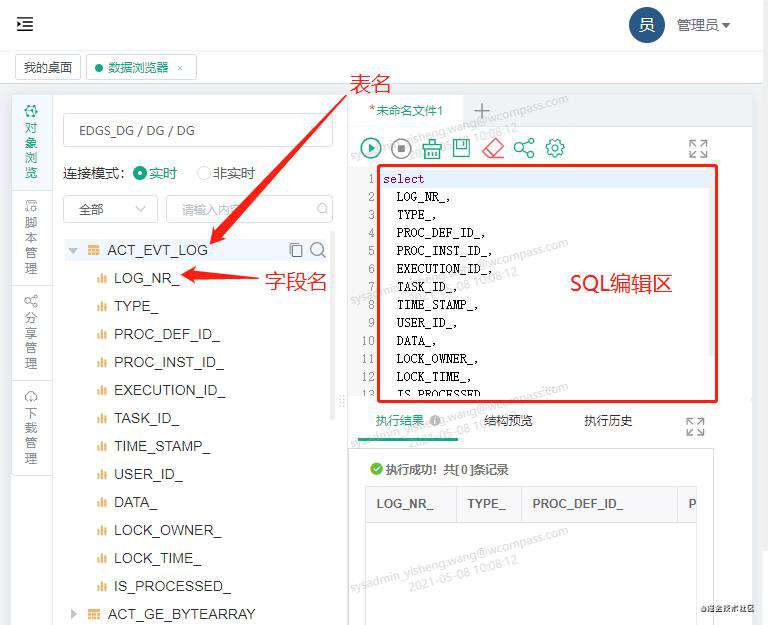The height and width of the screenshot is (625, 768).
Task: Select ACT_GE_BYTEARRAY table name
Action: 182,614
